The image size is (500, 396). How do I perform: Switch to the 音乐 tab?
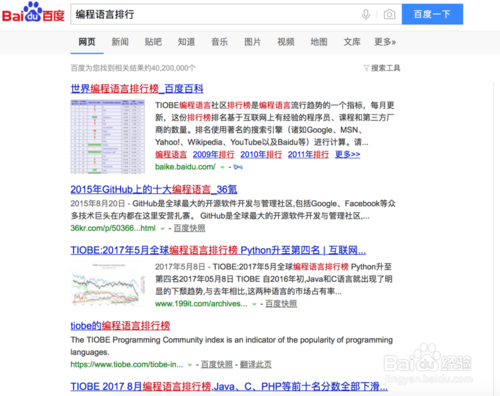coord(220,42)
